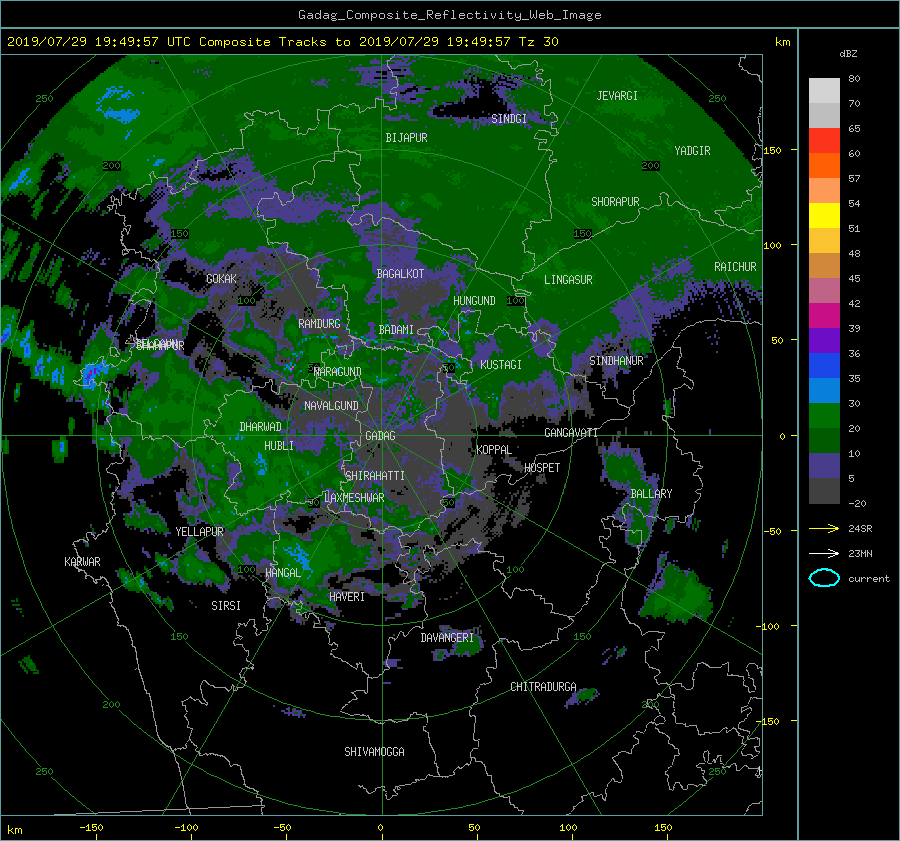Click the BALLARY city label
The image size is (900, 841).
pos(651,494)
